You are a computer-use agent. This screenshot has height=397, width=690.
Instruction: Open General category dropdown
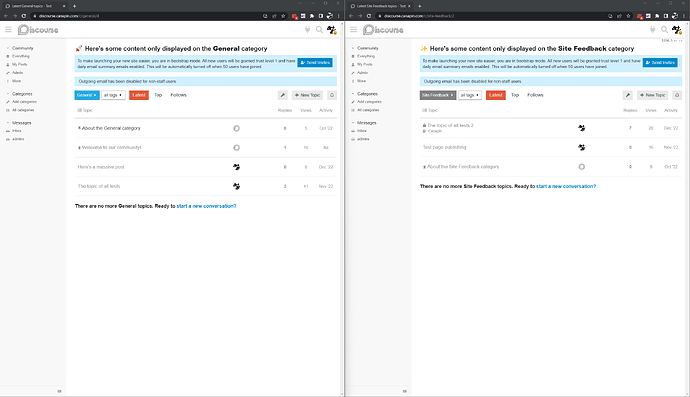pyautogui.click(x=87, y=95)
